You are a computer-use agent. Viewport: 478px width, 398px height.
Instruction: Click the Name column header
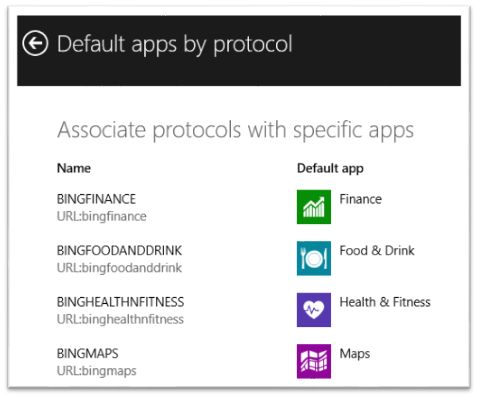[74, 168]
